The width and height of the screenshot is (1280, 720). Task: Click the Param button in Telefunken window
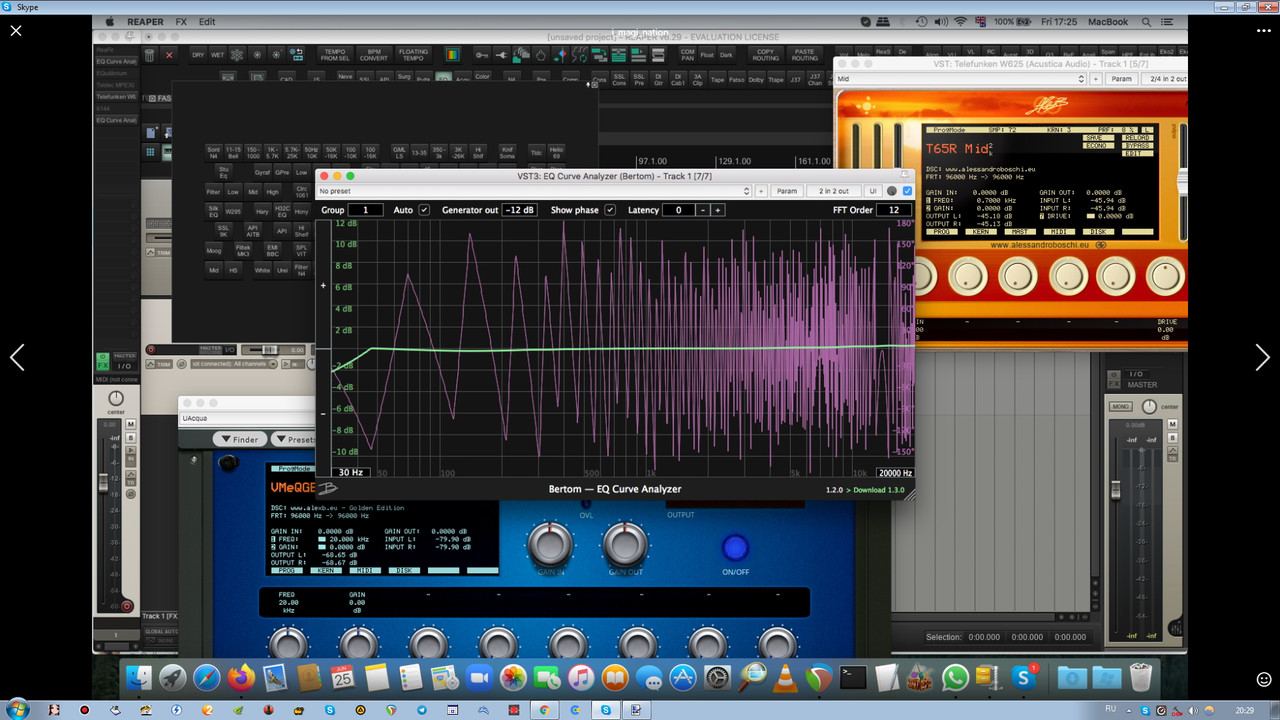pos(1122,79)
